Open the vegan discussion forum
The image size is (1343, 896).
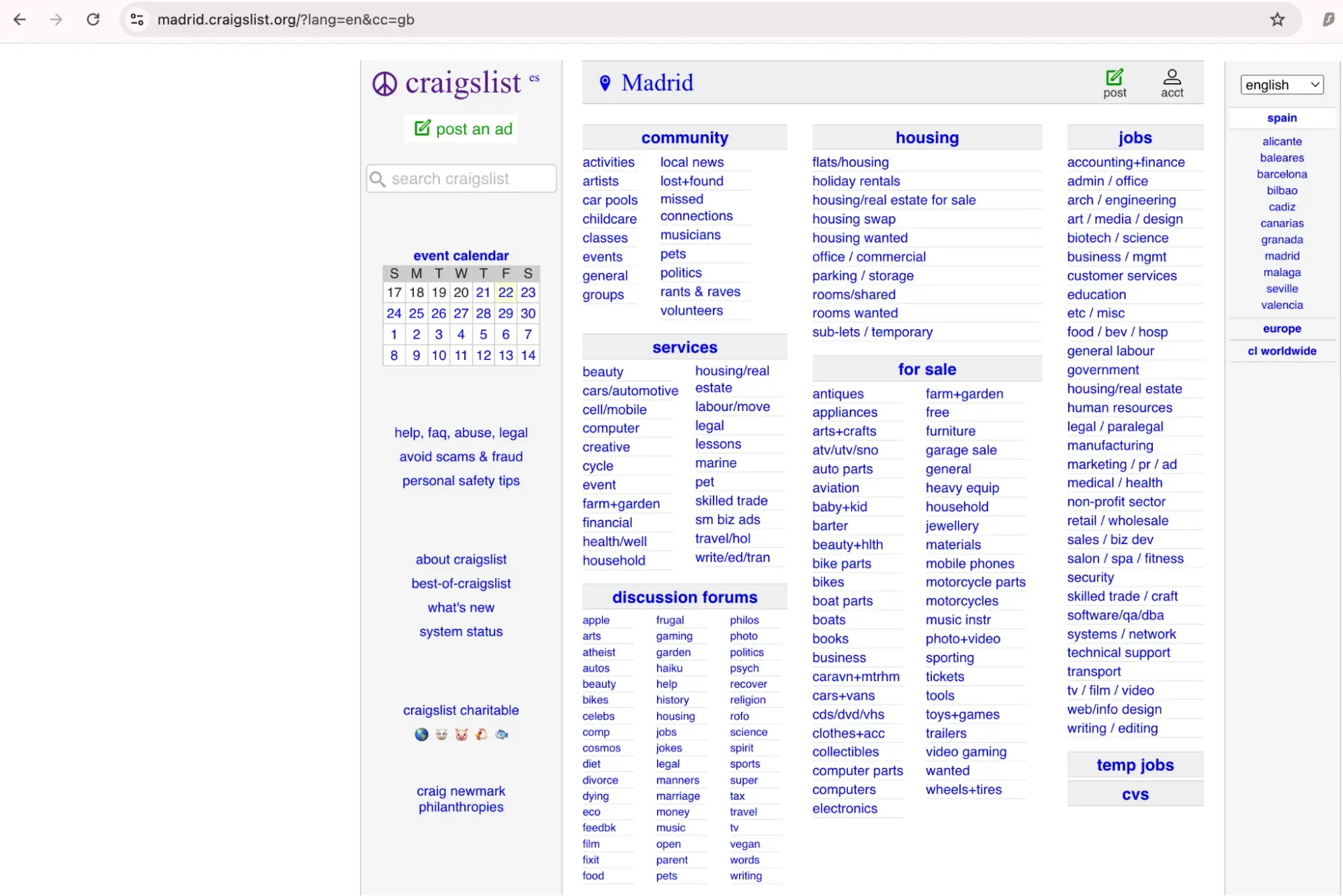click(745, 844)
